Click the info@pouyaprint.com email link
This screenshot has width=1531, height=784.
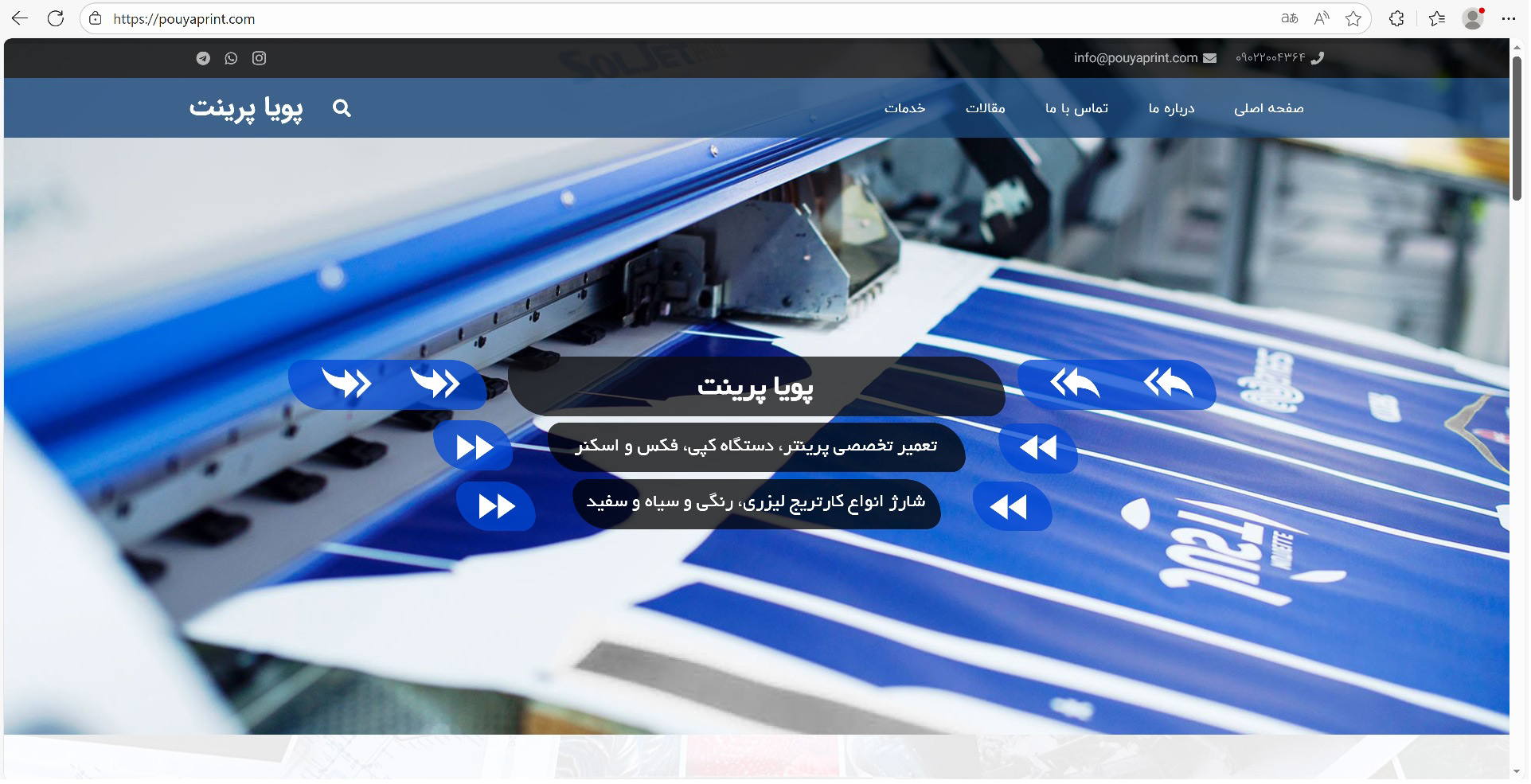point(1135,58)
